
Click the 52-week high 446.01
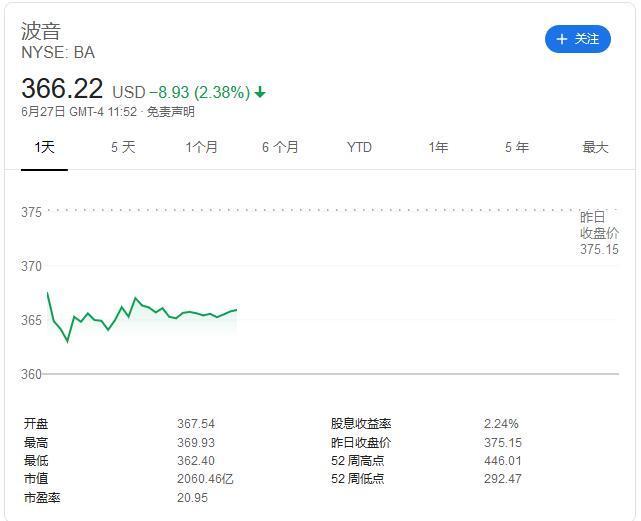point(503,460)
